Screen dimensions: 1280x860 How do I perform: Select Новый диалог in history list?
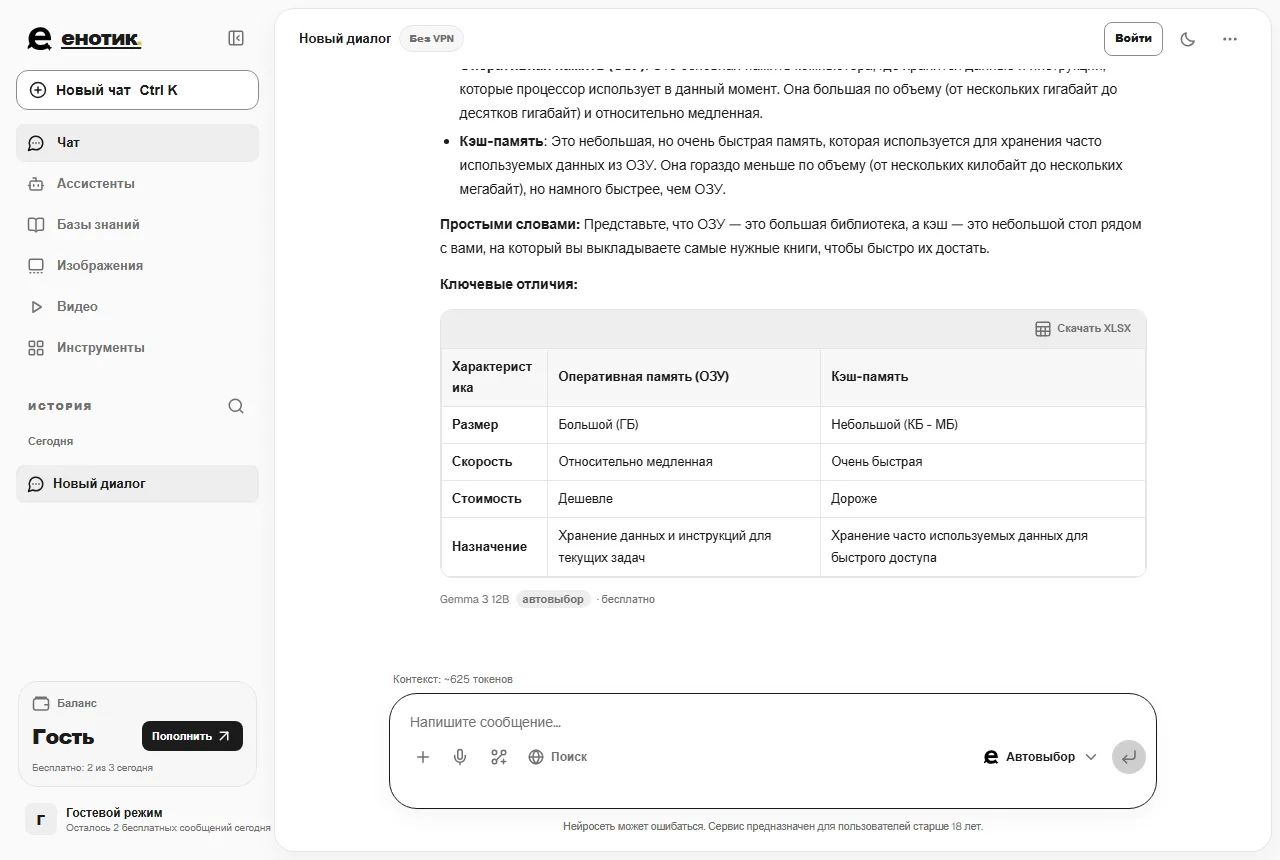pyautogui.click(x=137, y=484)
